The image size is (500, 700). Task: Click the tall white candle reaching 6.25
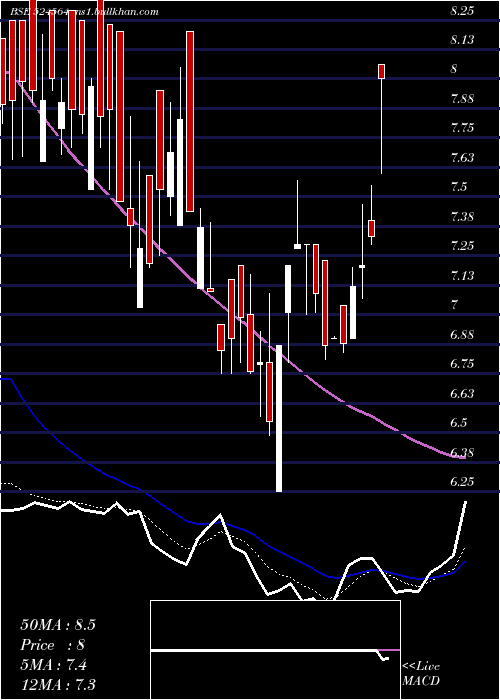coord(279,418)
